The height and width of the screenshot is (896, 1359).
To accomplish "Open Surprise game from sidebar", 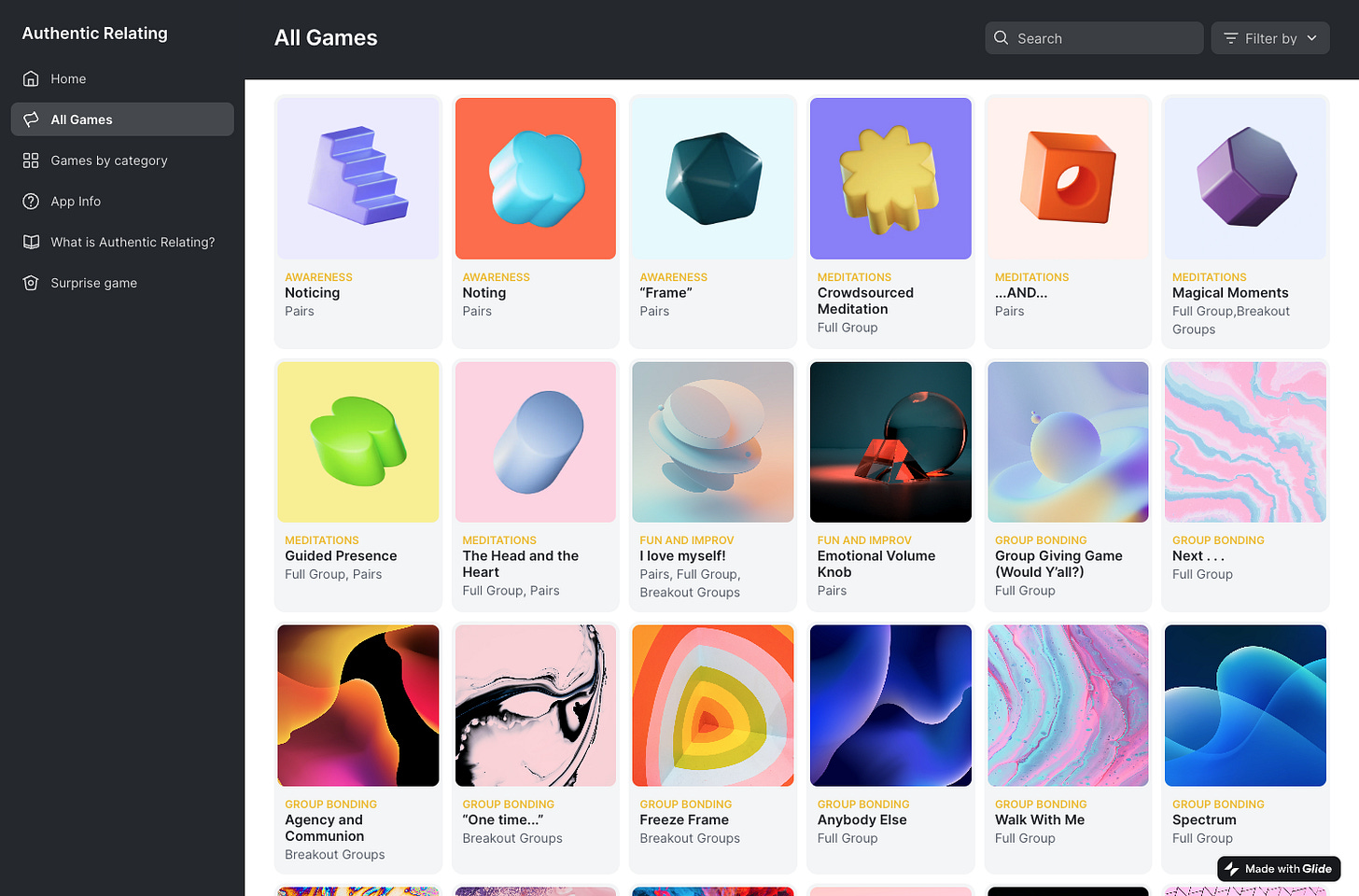I will [122, 283].
